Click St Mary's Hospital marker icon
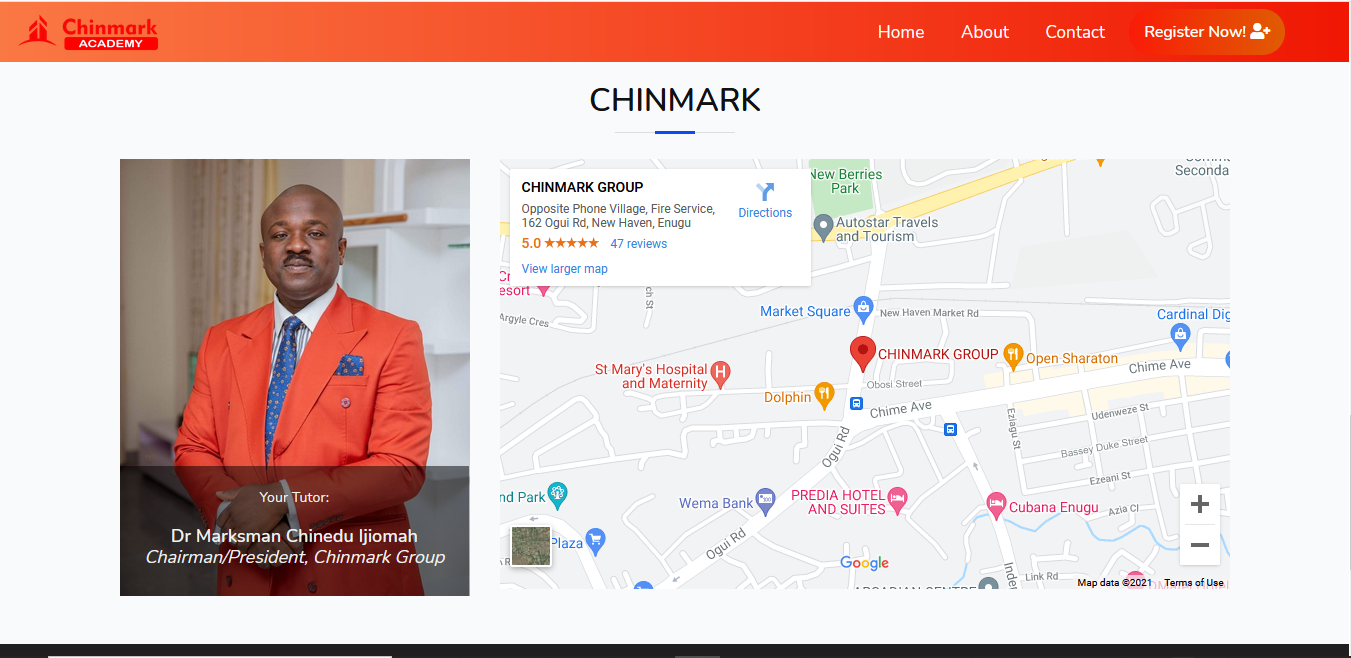 pos(721,375)
